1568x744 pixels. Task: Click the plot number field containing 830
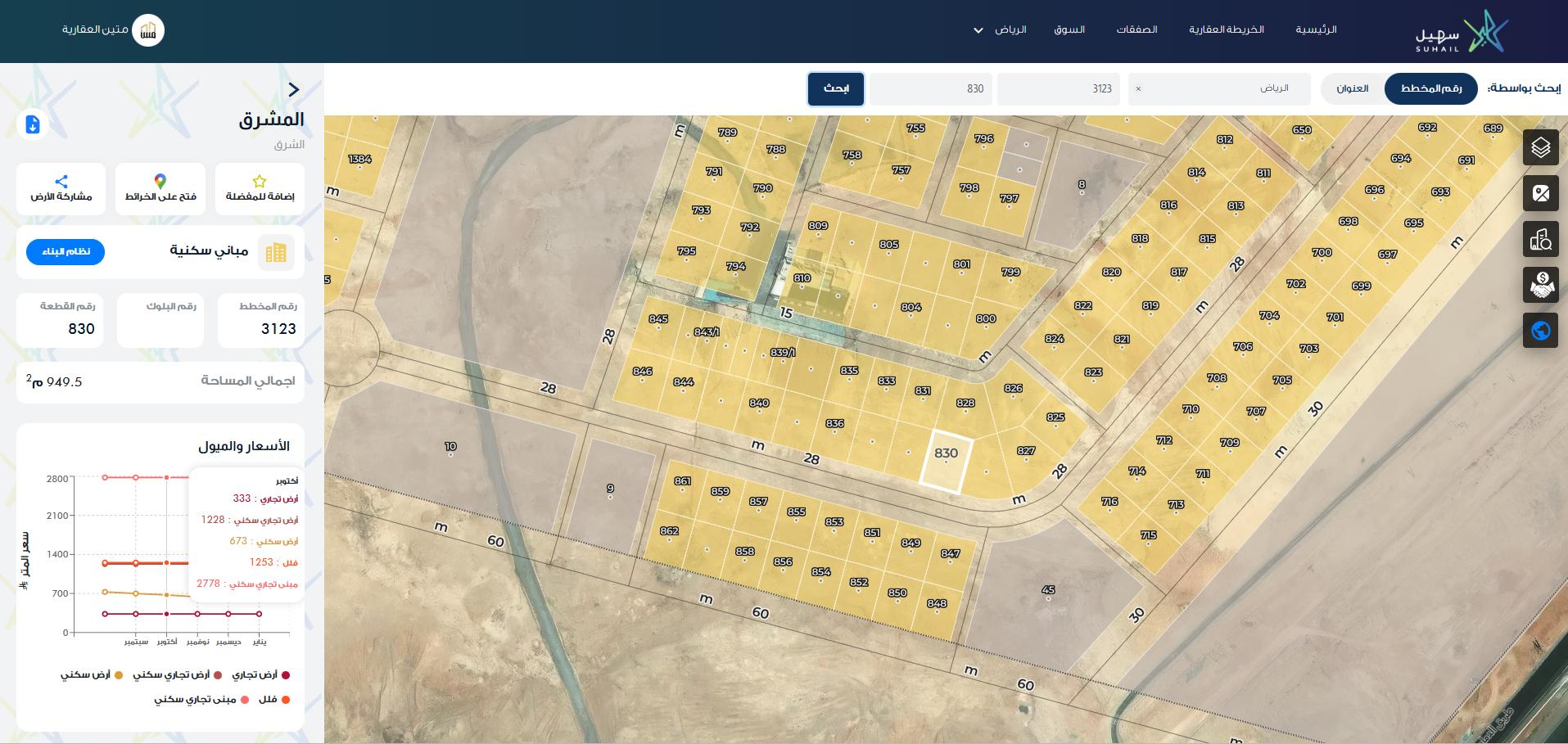(x=930, y=88)
